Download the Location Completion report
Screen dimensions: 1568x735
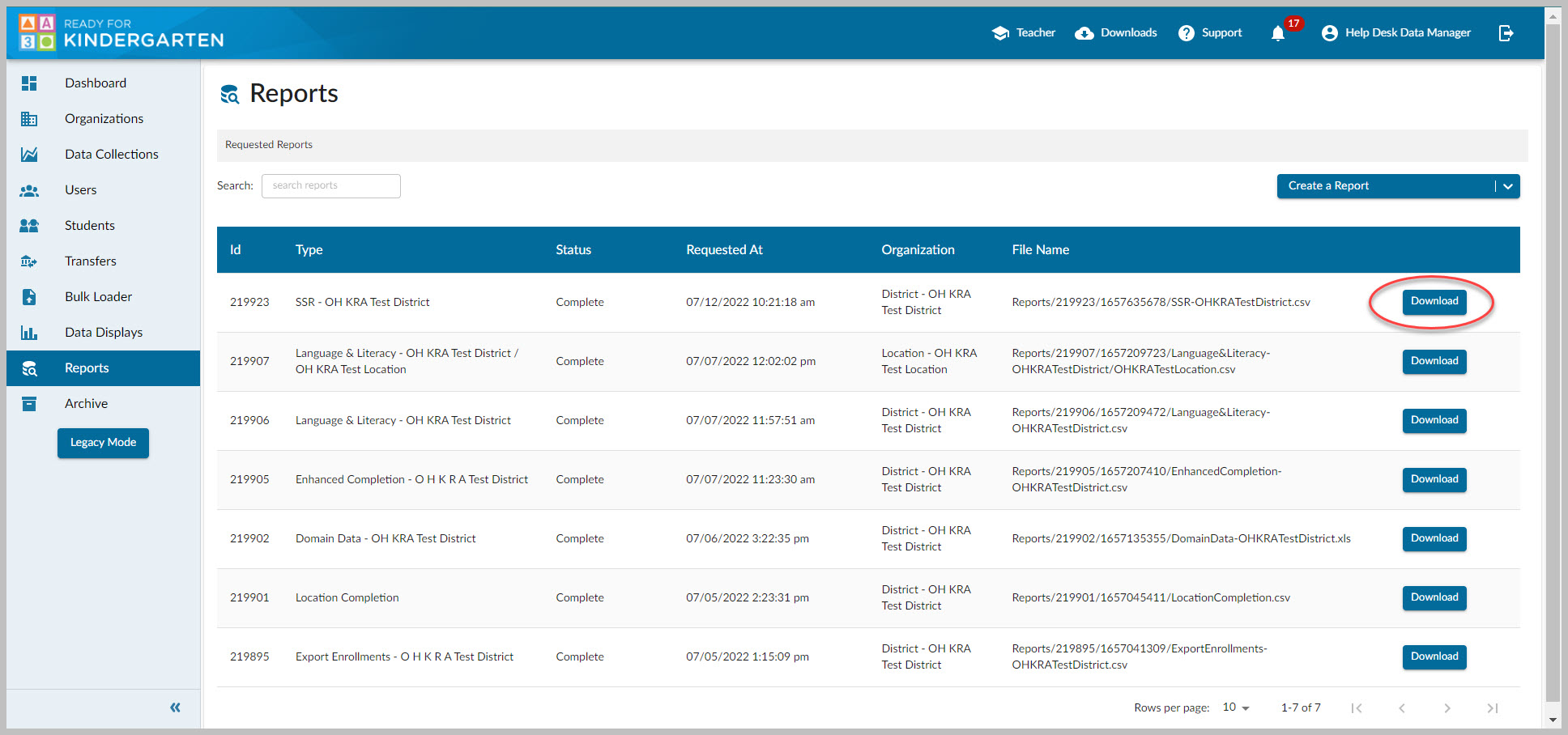pos(1434,598)
